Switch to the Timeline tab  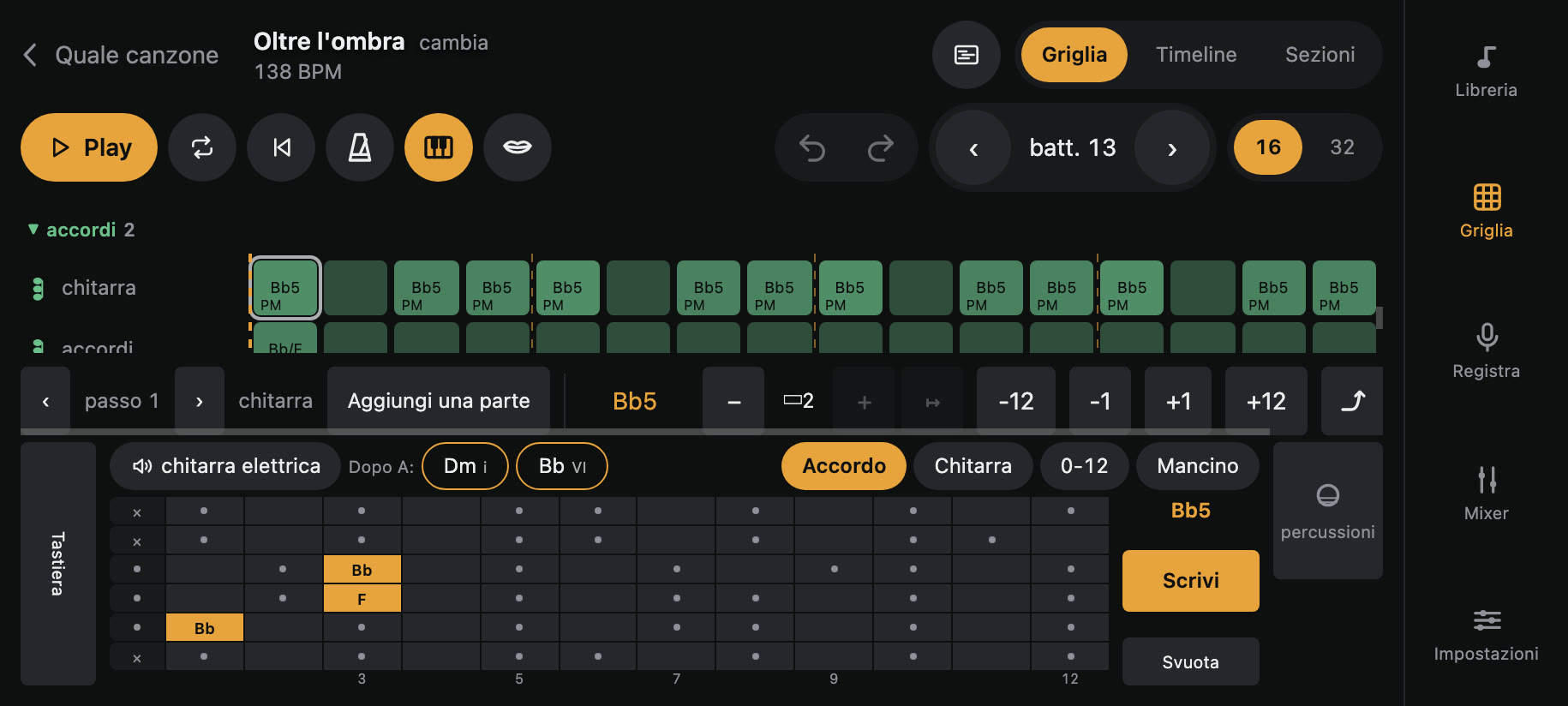1196,55
